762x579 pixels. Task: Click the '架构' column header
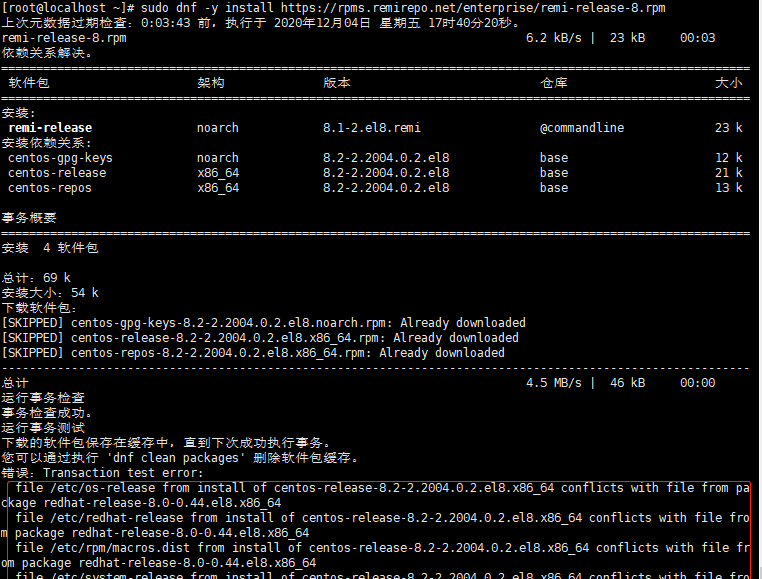pos(211,83)
